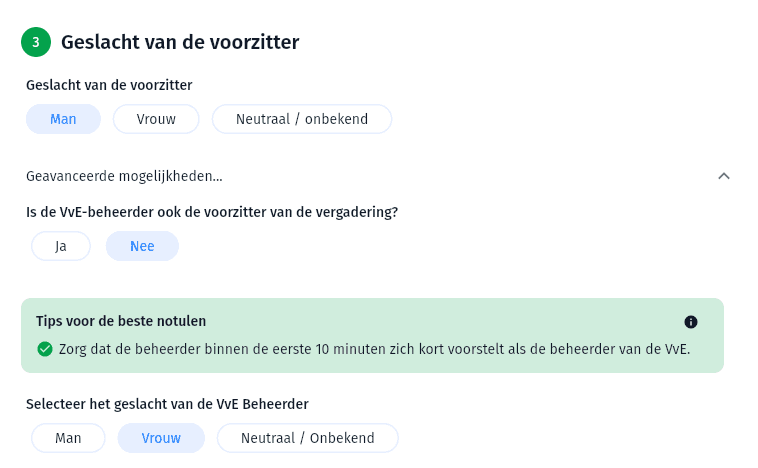Answer 'Ja' to VvE-beheerder as voorzitter
The image size is (758, 468).
tap(61, 246)
